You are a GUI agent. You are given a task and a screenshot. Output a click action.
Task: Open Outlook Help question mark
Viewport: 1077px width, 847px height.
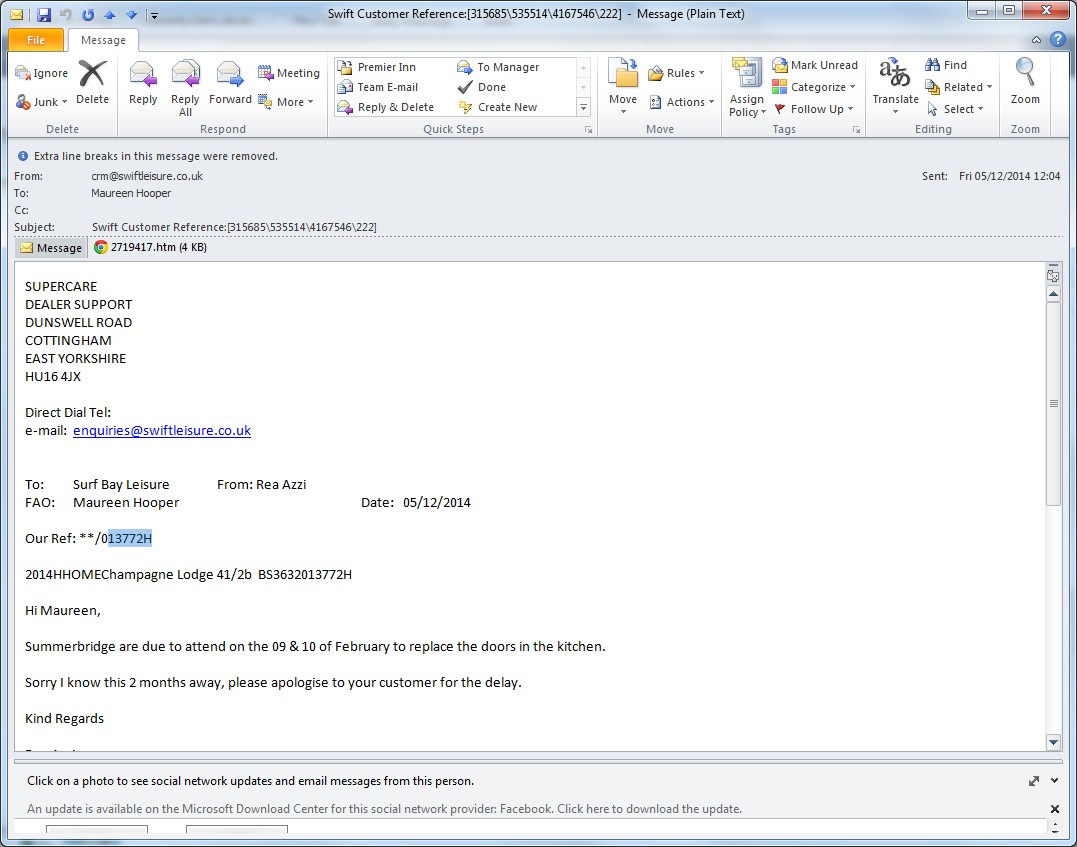click(x=1058, y=39)
